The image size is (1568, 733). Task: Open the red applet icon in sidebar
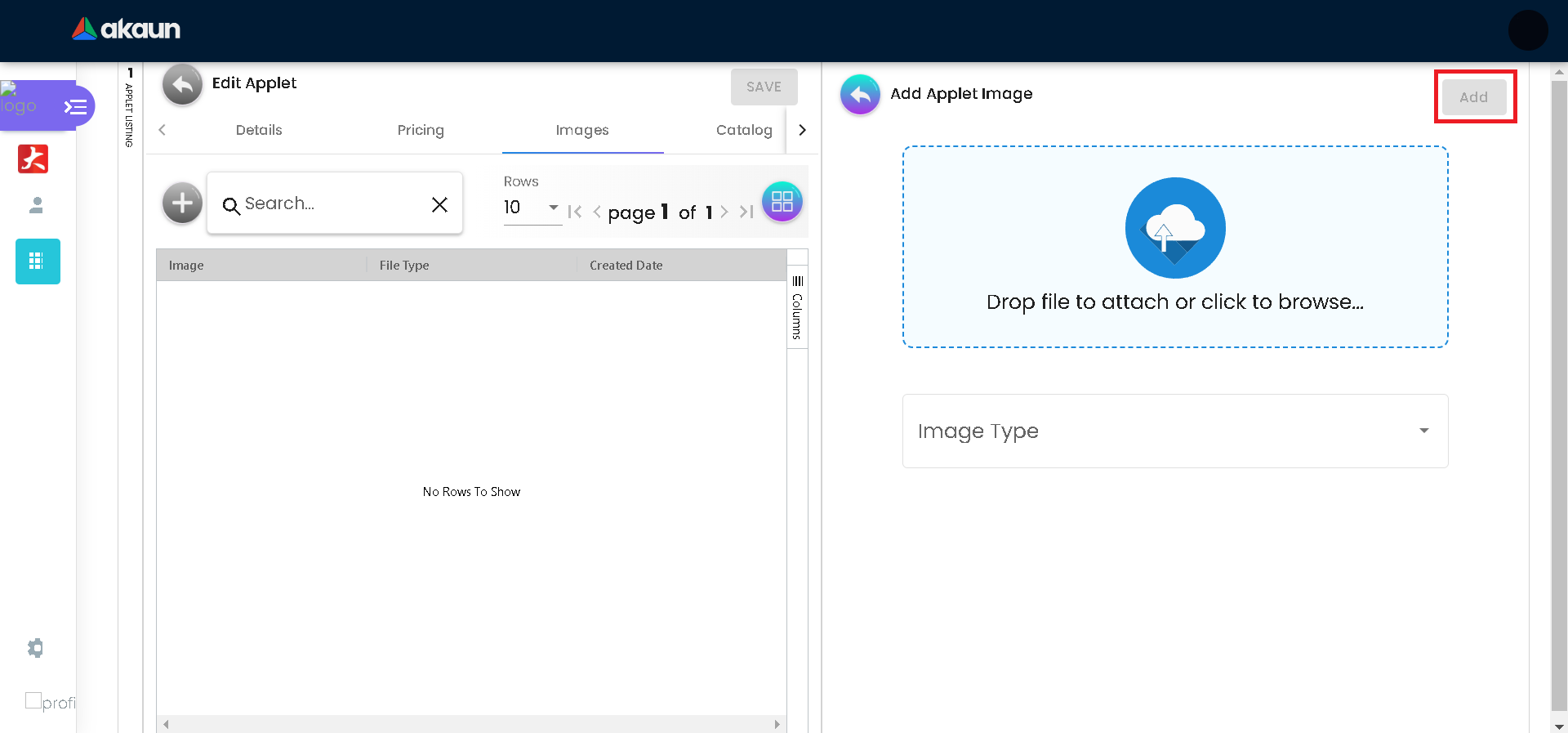click(33, 159)
